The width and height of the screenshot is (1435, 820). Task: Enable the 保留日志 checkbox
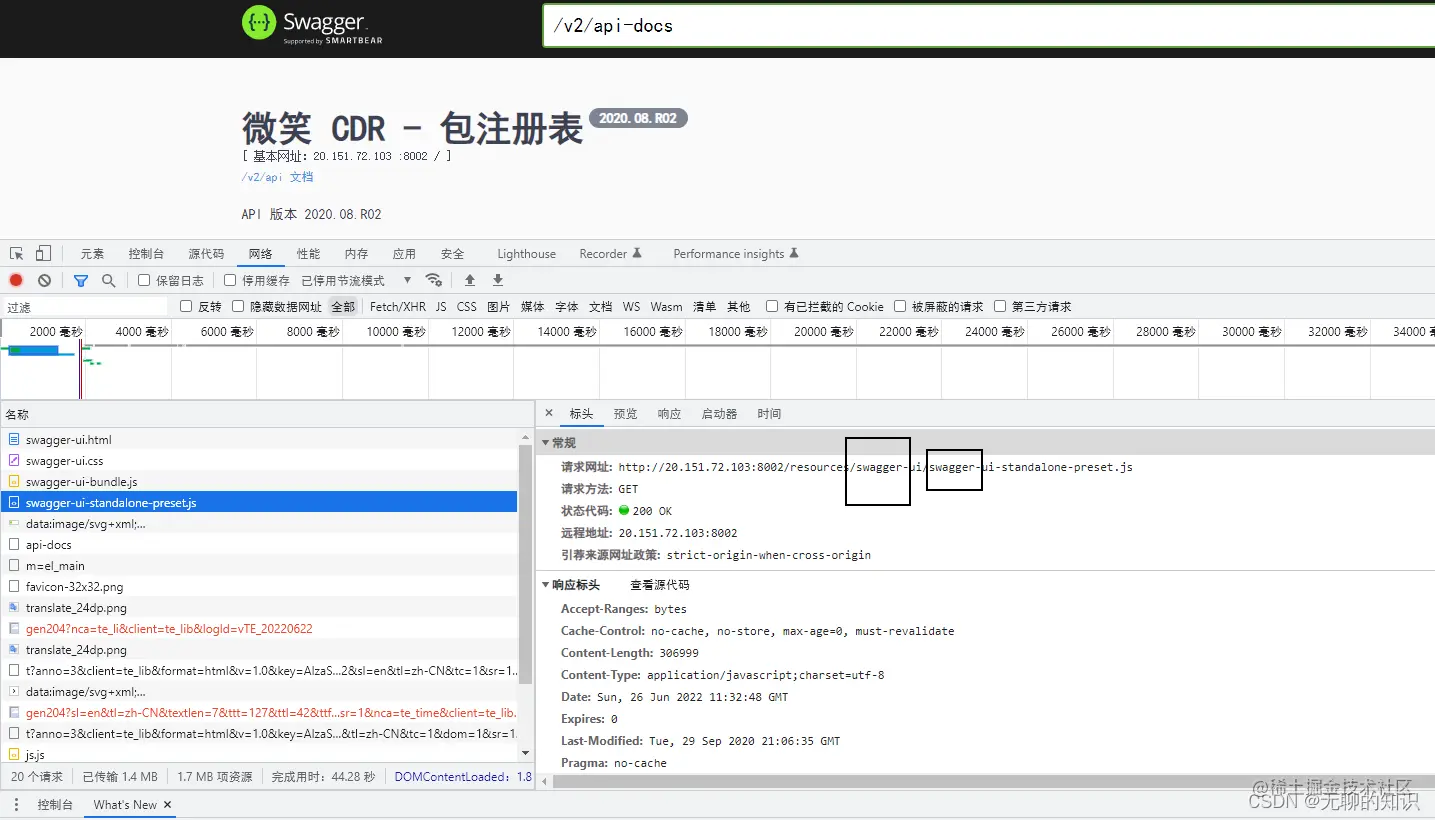coord(144,281)
